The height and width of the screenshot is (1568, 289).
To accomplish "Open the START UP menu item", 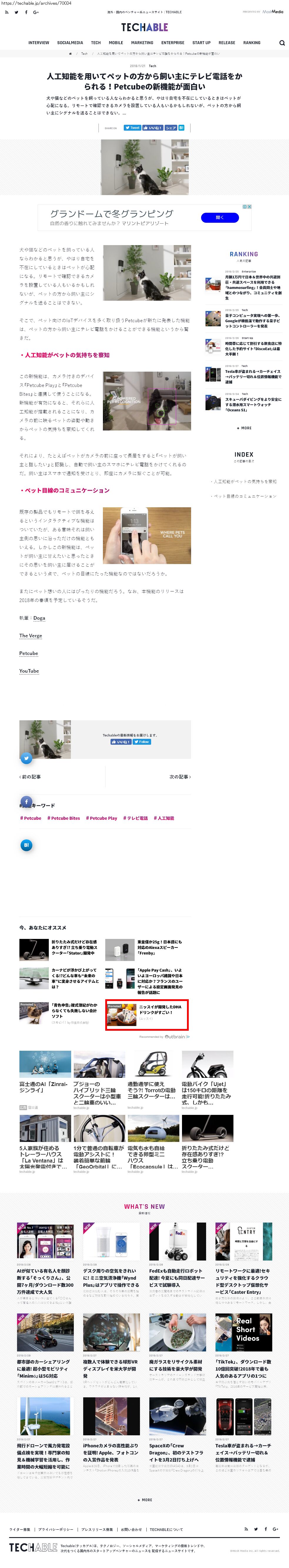I will pyautogui.click(x=201, y=43).
